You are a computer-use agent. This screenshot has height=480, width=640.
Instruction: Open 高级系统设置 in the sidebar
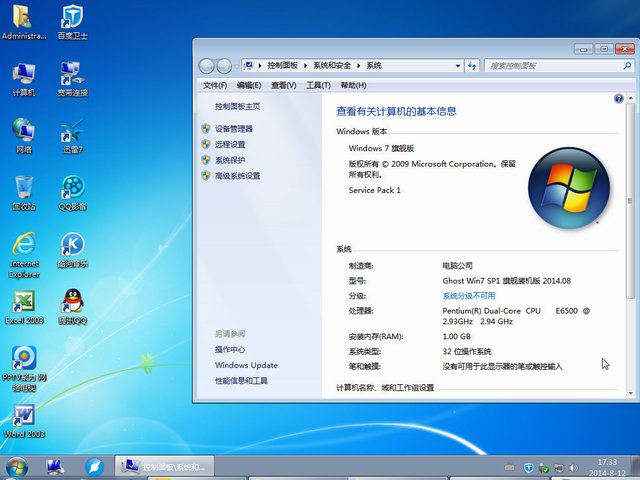[x=238, y=176]
